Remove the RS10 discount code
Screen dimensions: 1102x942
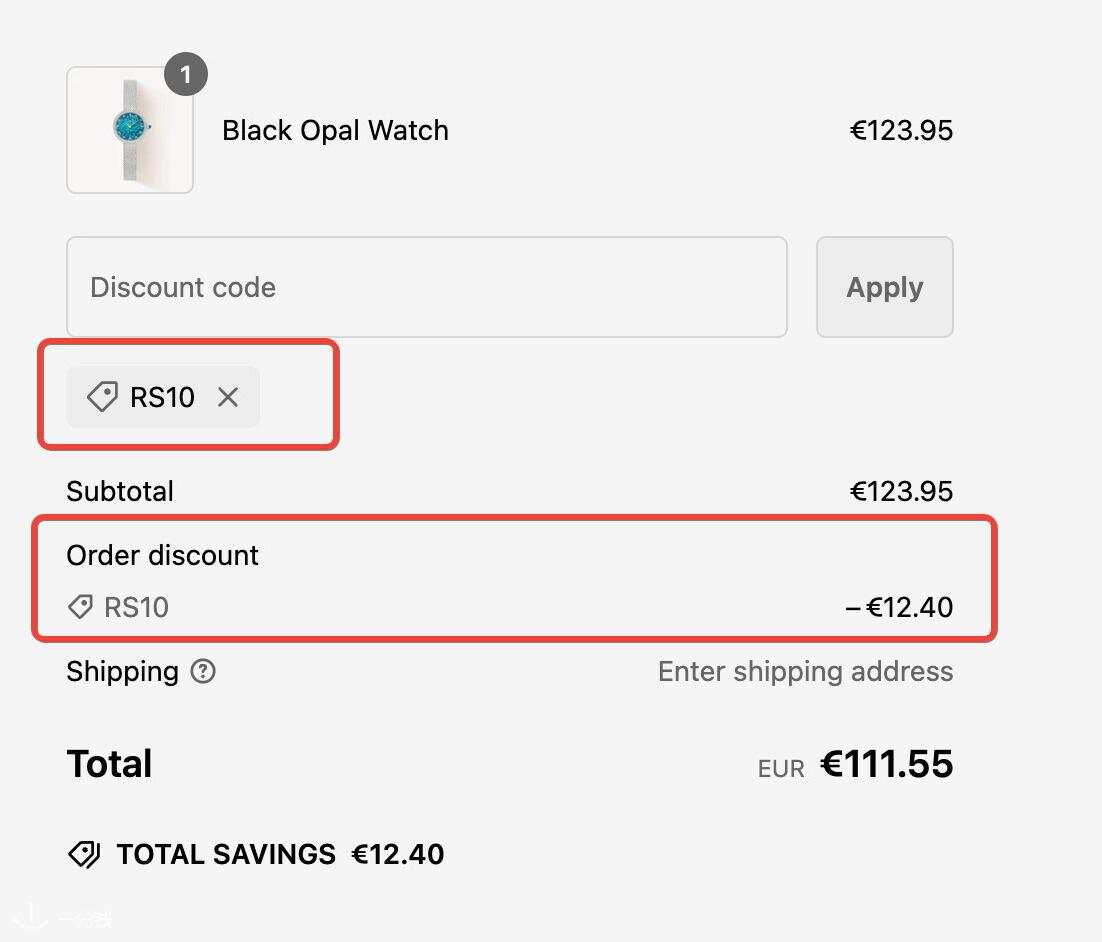[x=228, y=397]
